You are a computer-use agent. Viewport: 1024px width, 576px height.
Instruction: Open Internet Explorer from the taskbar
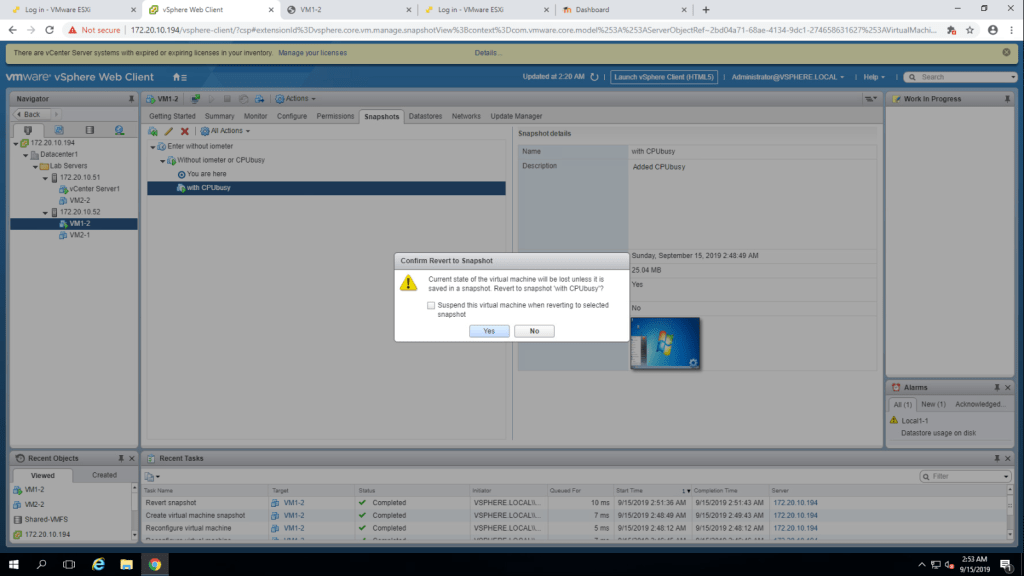pyautogui.click(x=98, y=564)
